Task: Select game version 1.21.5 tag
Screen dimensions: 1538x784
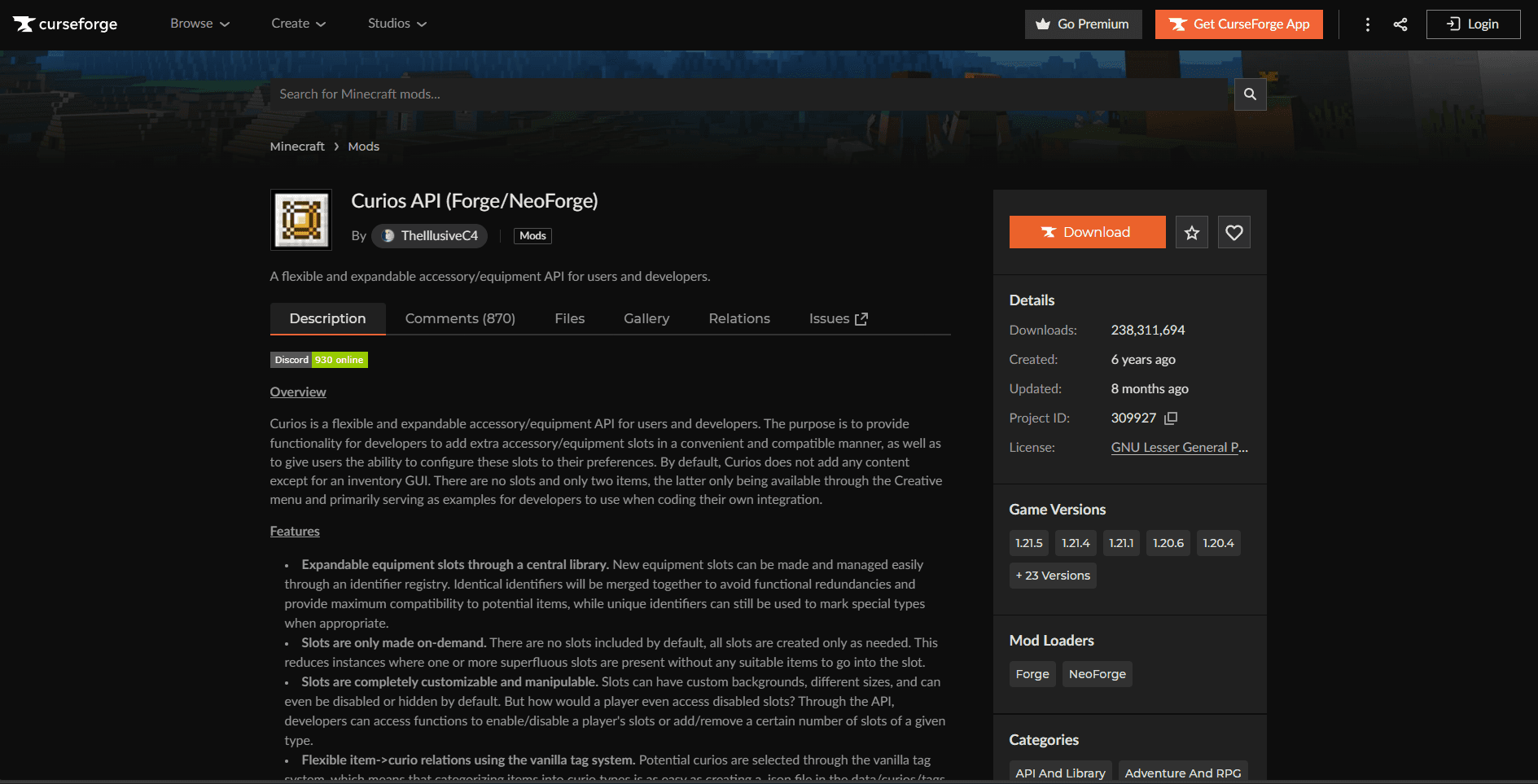Action: tap(1029, 543)
